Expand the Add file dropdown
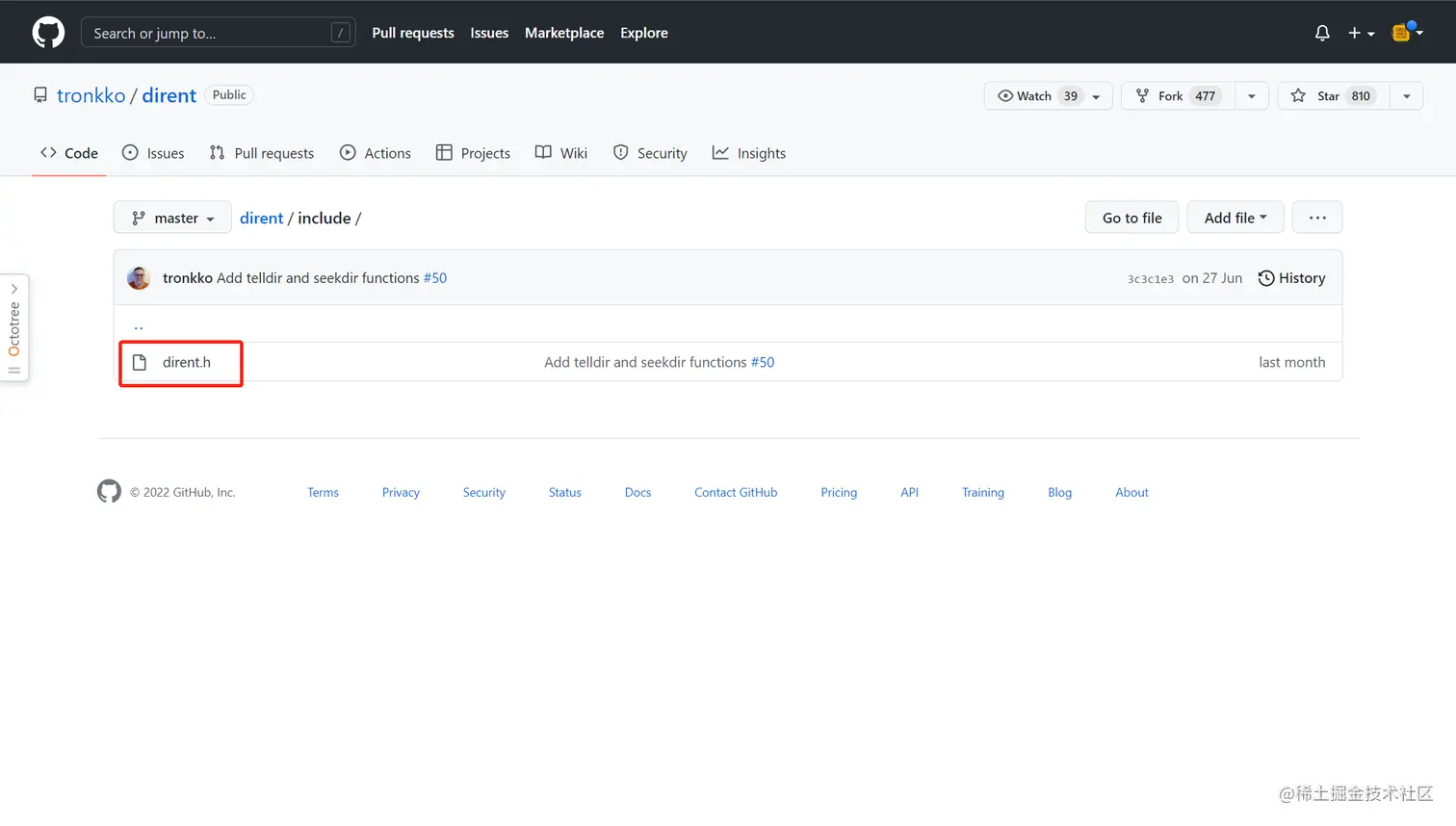The width and height of the screenshot is (1456, 826). (x=1235, y=218)
